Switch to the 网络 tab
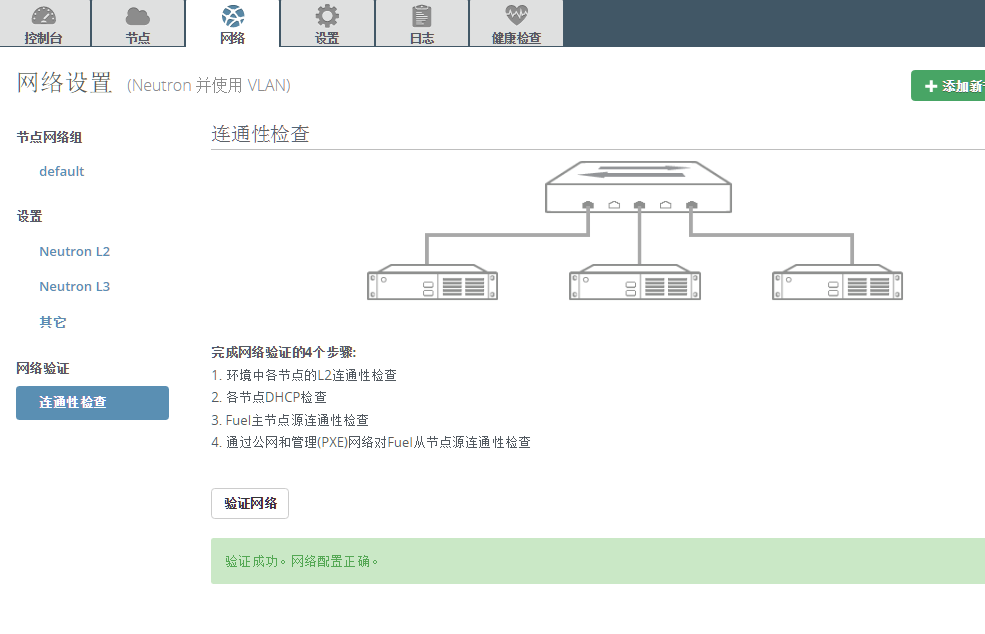The image size is (985, 634). 232,24
